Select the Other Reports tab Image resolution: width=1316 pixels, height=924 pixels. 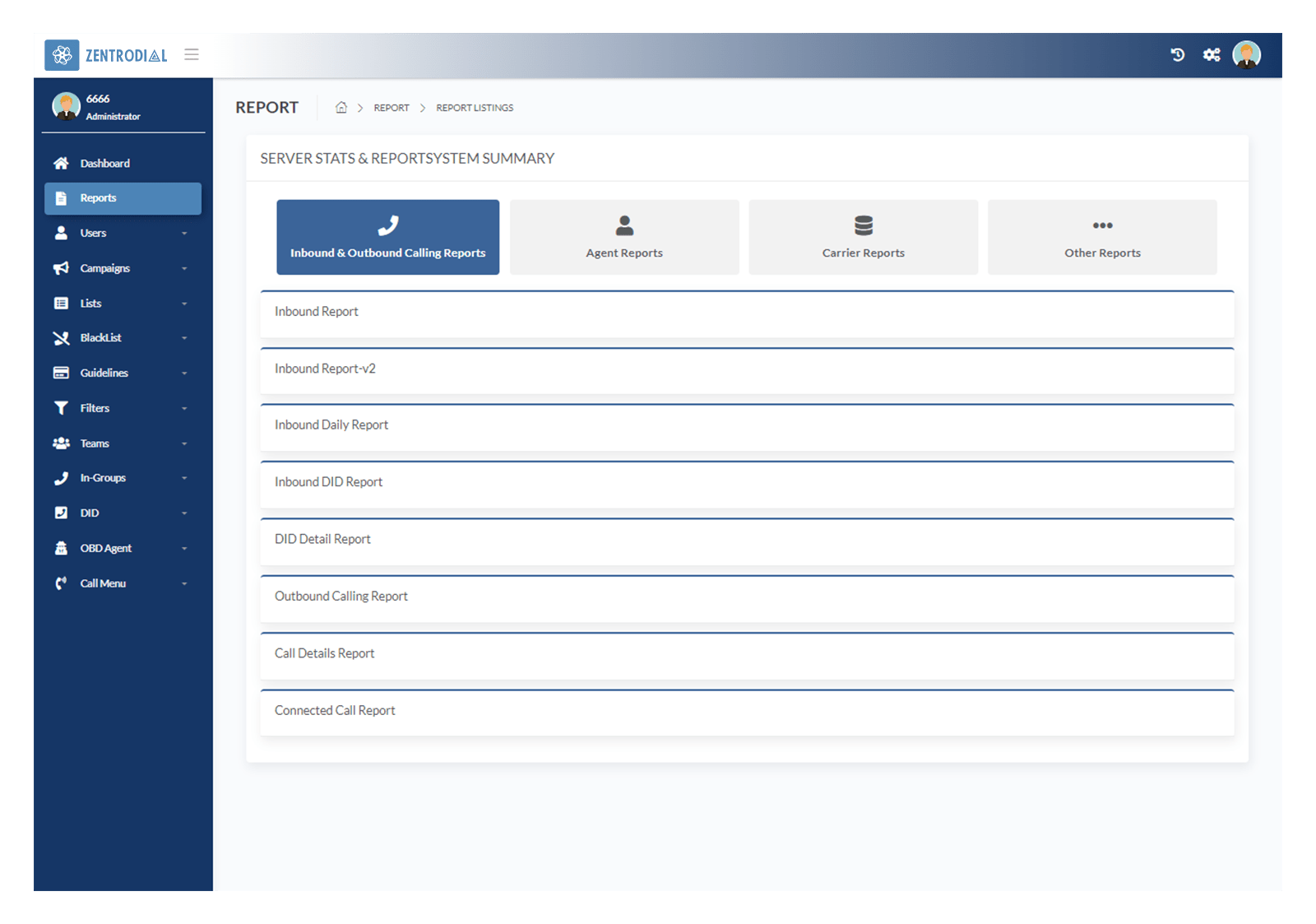tap(1102, 237)
